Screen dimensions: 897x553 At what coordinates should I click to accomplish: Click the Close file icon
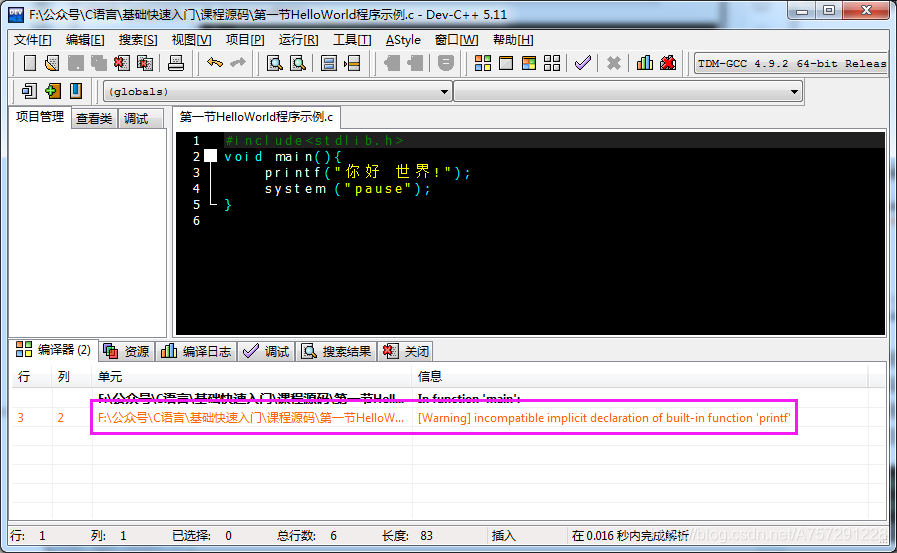pyautogui.click(x=121, y=63)
